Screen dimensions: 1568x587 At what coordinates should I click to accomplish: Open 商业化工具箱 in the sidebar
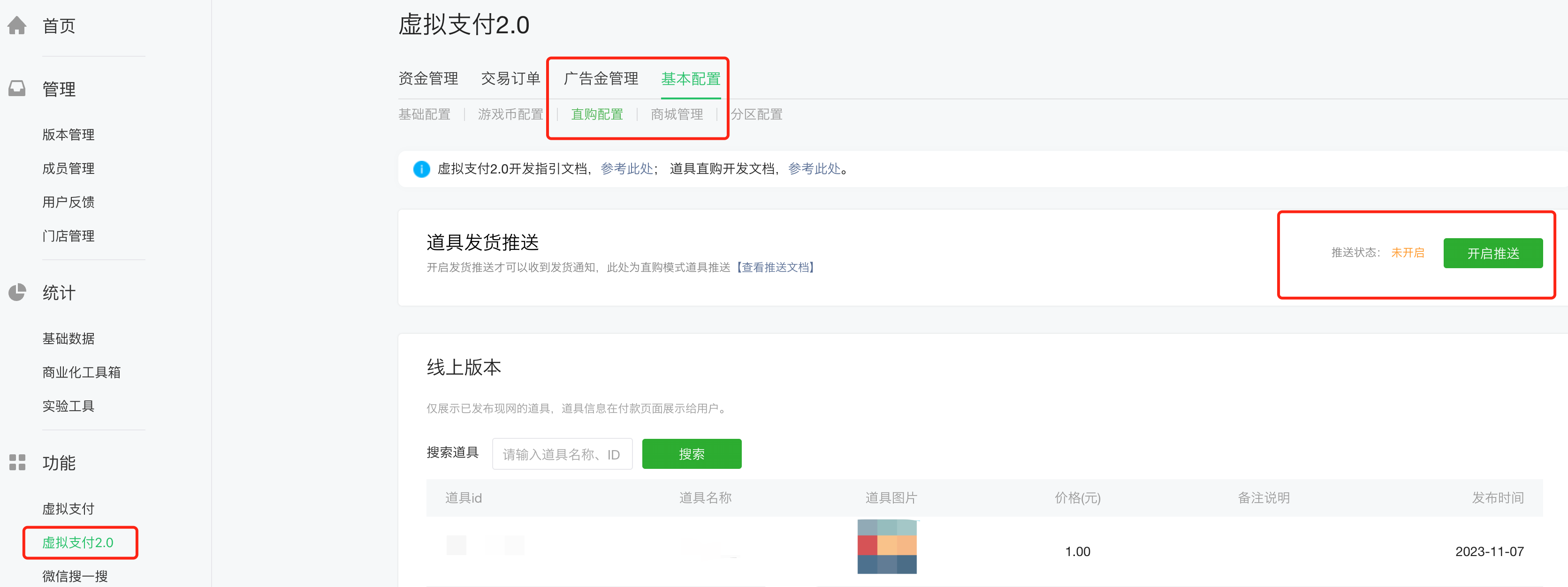[x=82, y=372]
